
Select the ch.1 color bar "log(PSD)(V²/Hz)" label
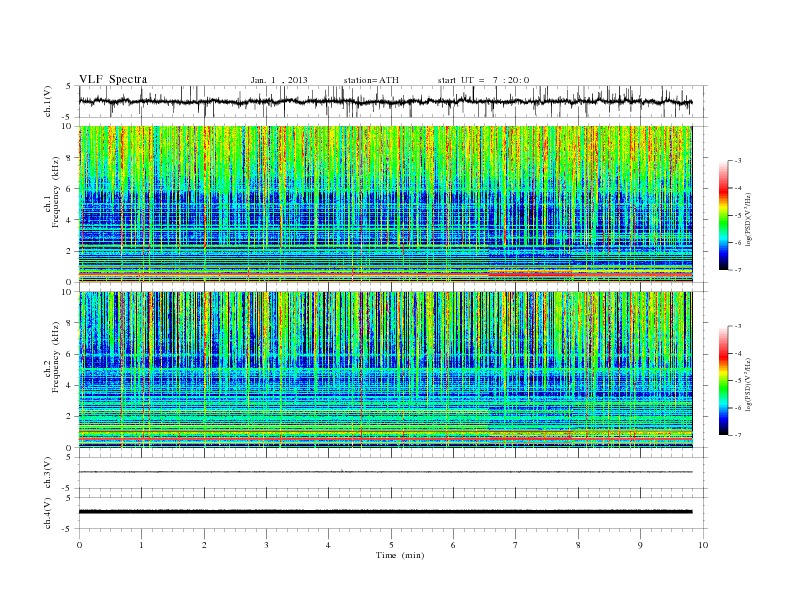tap(748, 219)
